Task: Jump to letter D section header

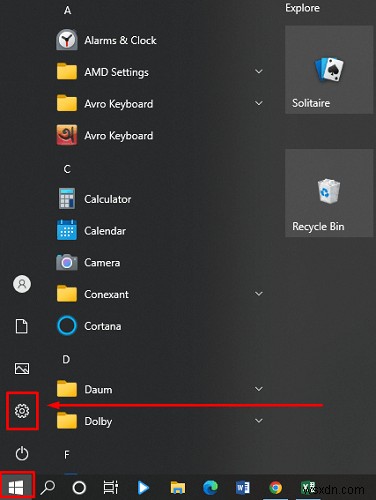Action: pyautogui.click(x=66, y=359)
